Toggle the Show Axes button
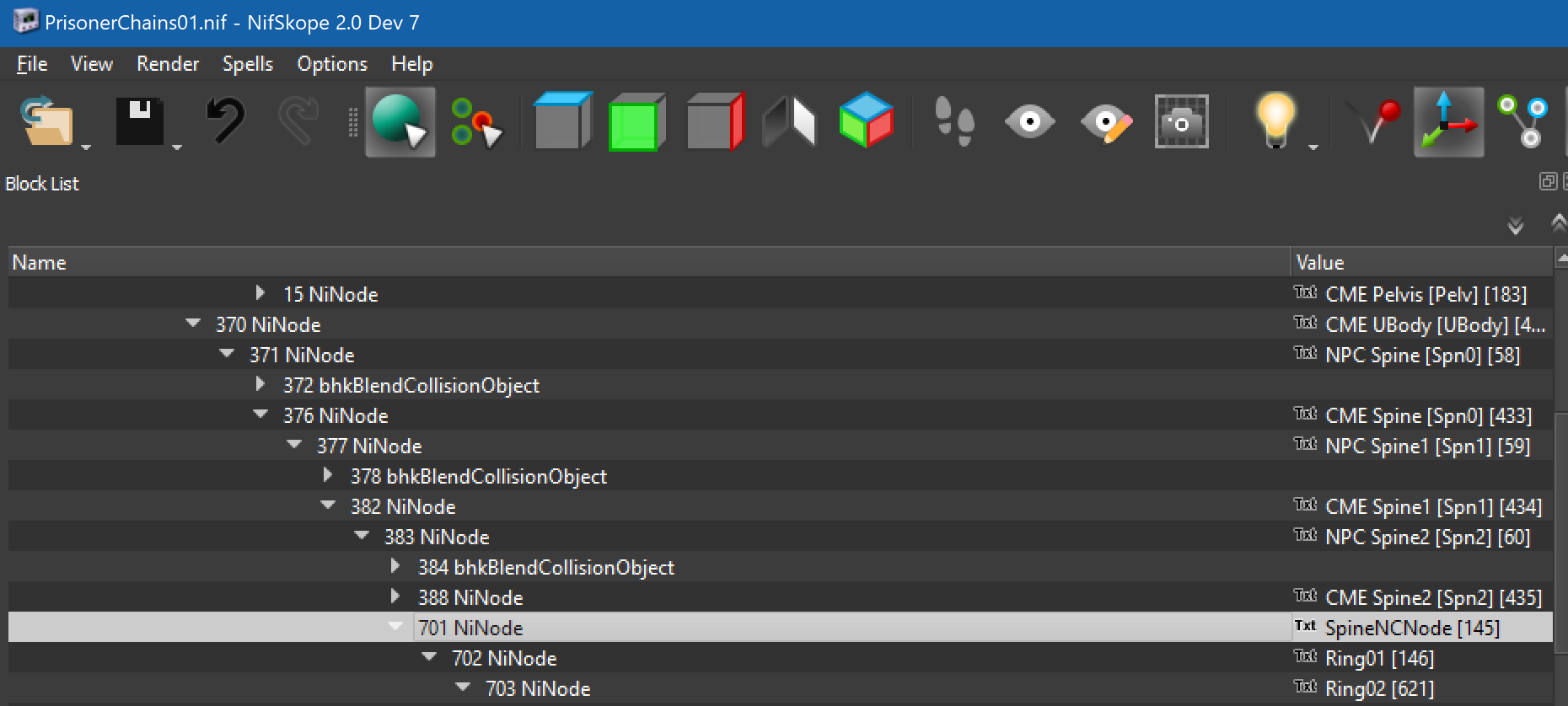This screenshot has width=1568, height=706. point(1448,121)
